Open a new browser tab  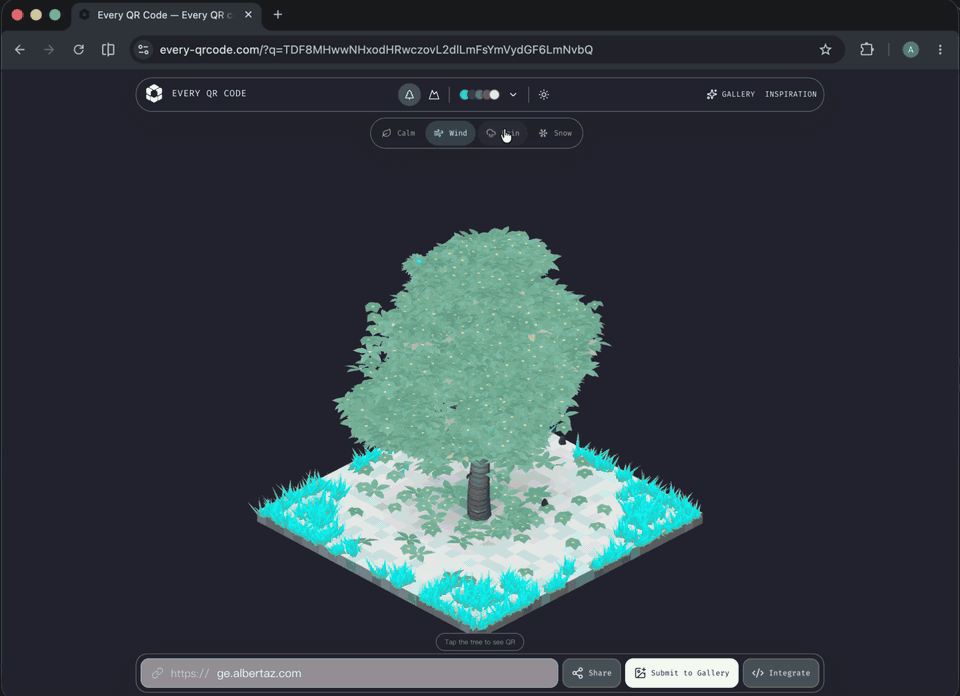tap(278, 15)
